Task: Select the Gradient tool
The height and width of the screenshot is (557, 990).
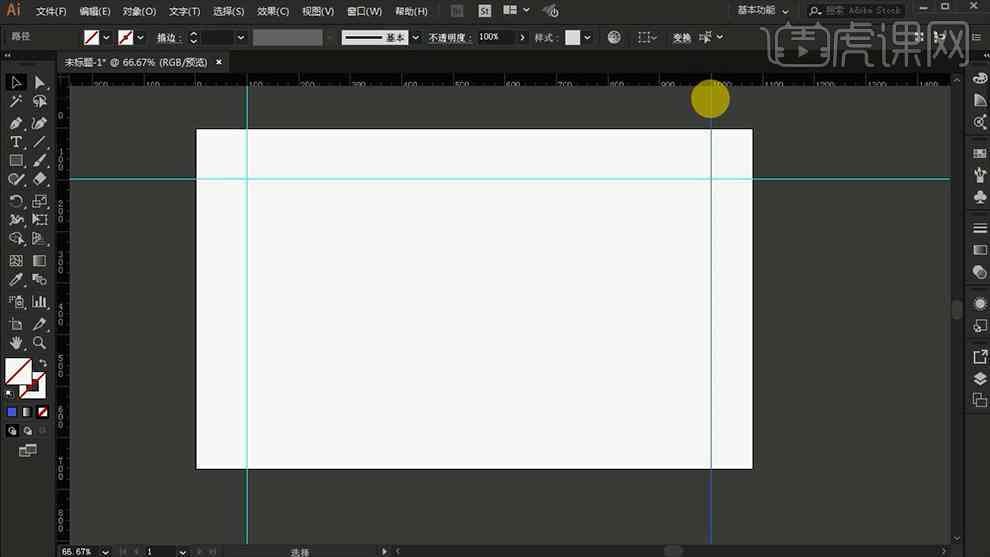Action: [x=39, y=261]
